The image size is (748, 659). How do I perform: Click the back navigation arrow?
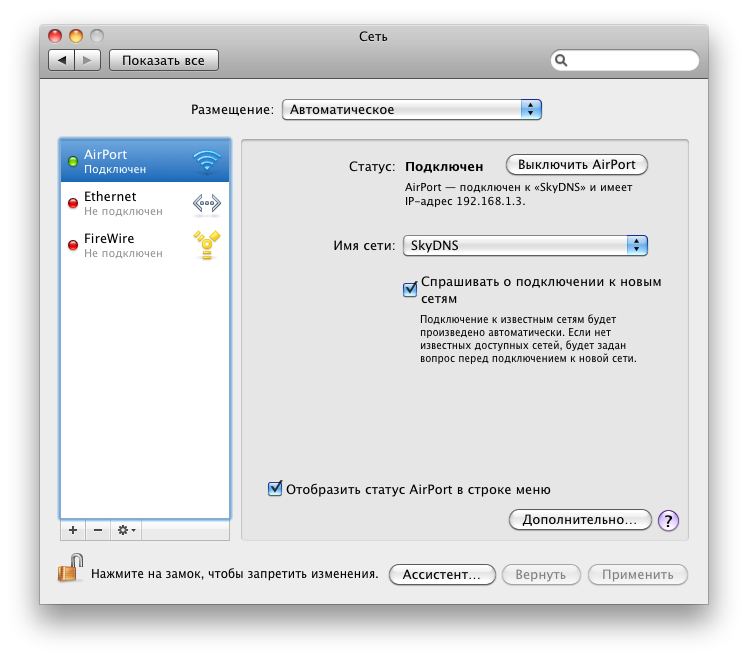(62, 60)
